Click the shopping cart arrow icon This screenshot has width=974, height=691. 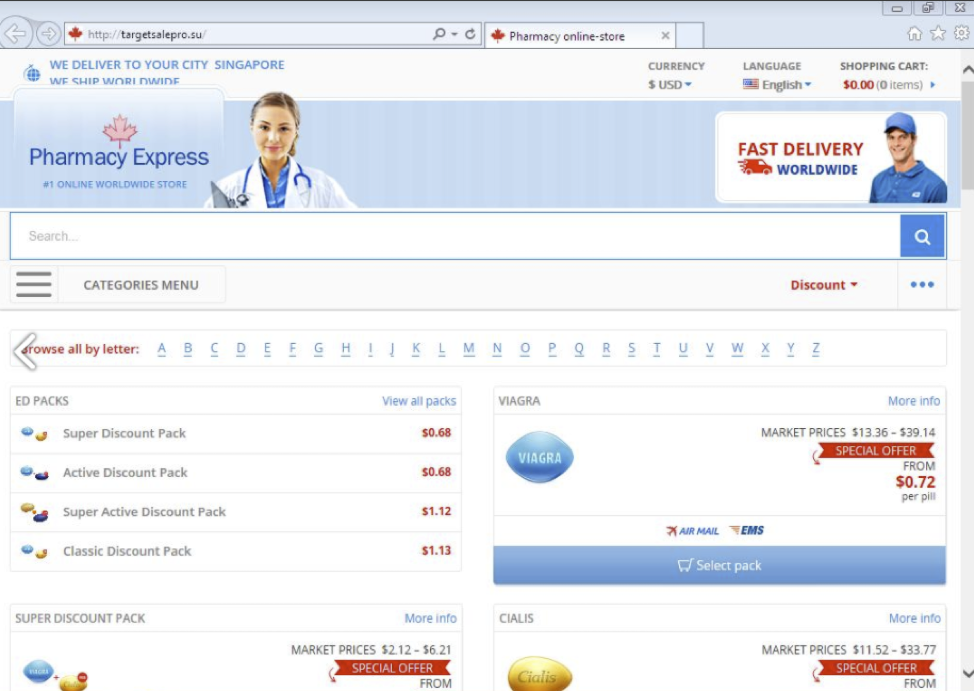tap(932, 85)
